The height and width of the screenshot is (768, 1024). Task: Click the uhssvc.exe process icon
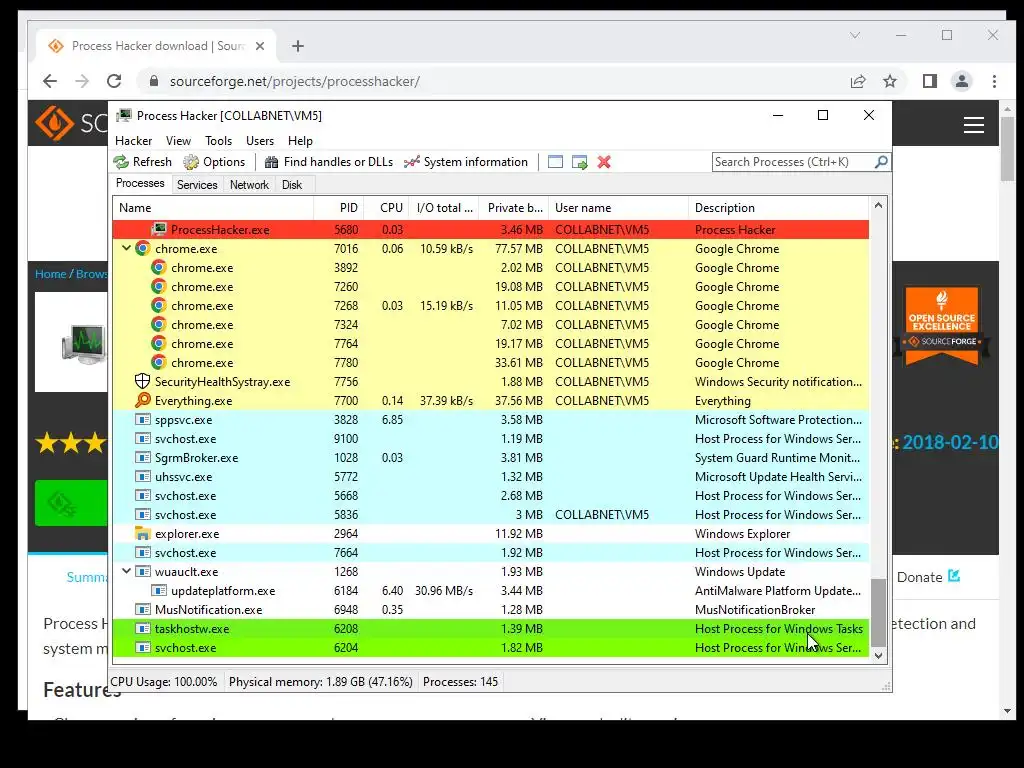[142, 476]
